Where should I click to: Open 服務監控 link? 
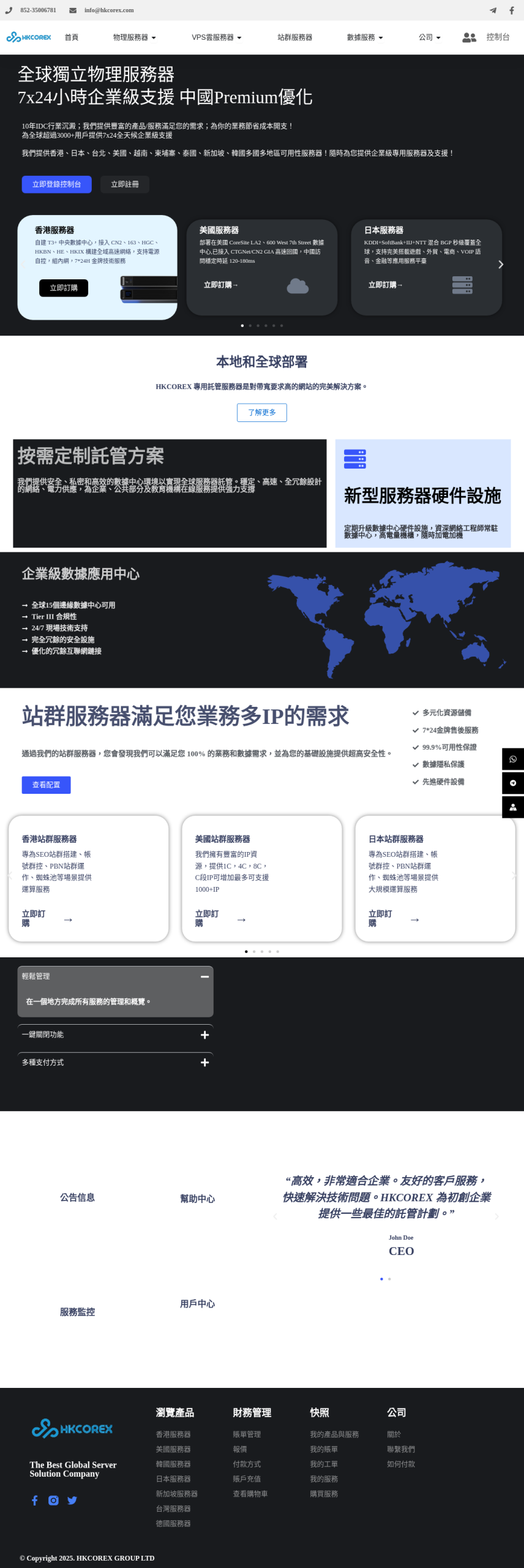78,1312
